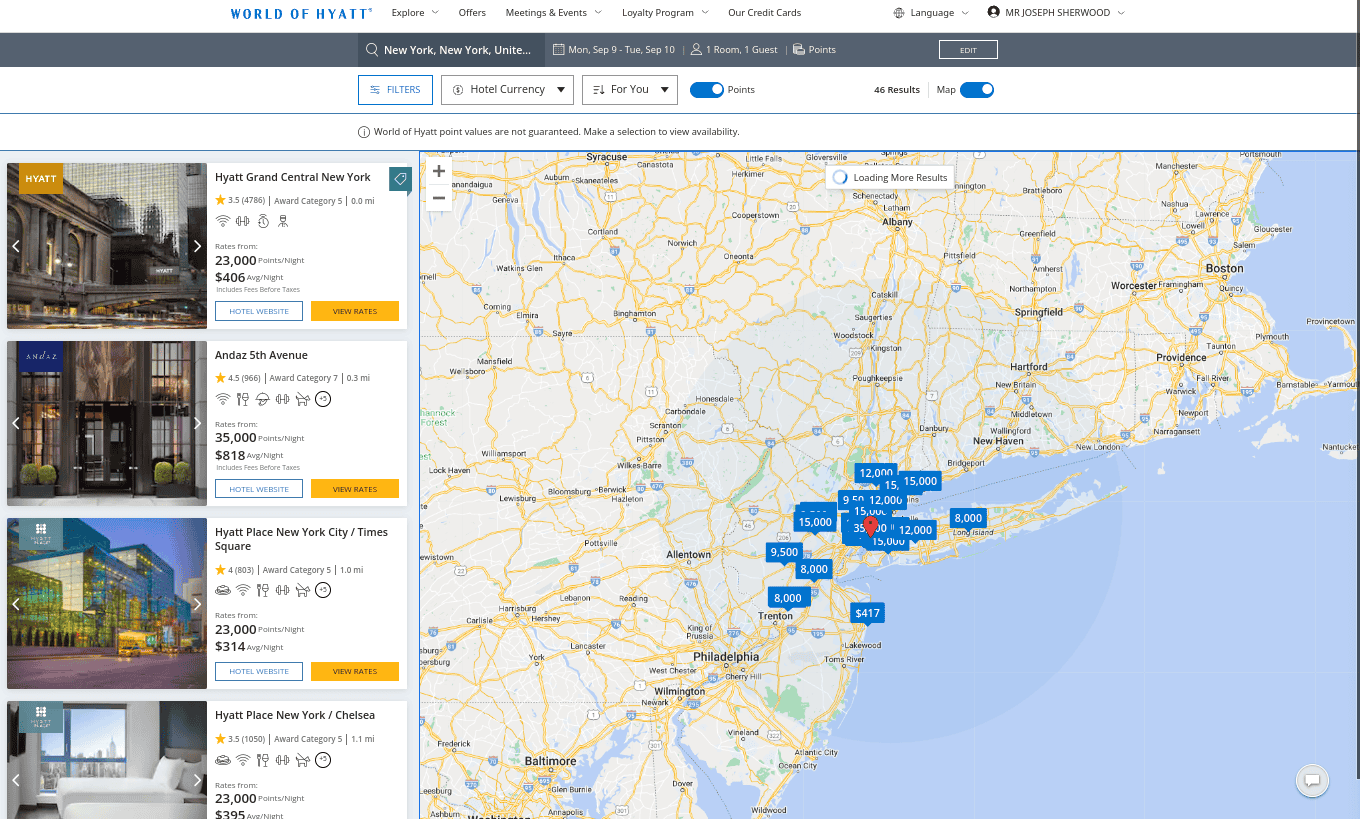Click the guest person icon in search bar
The height and width of the screenshot is (819, 1360).
pyautogui.click(x=696, y=49)
